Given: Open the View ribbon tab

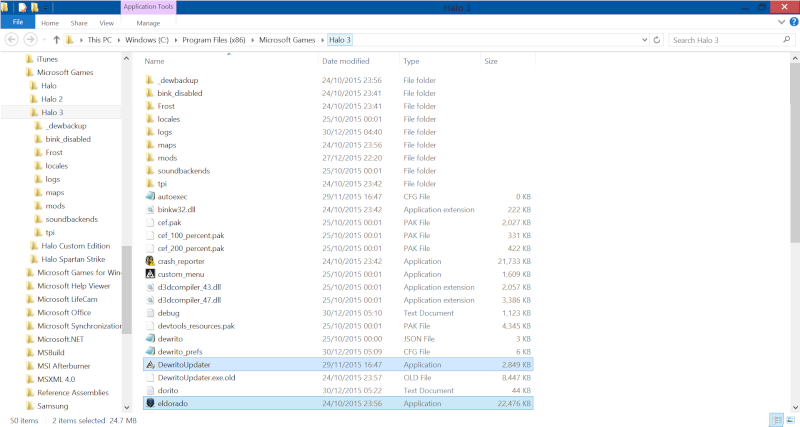Looking at the screenshot, I should coord(107,23).
